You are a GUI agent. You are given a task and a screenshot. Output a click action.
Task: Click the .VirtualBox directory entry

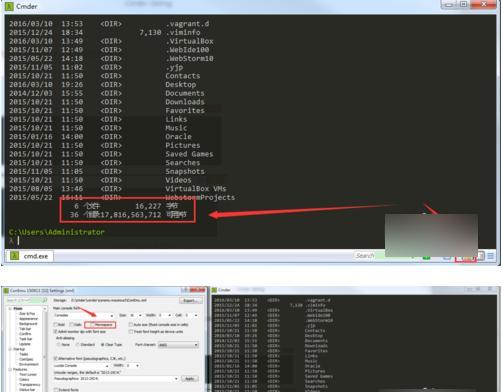coord(189,41)
